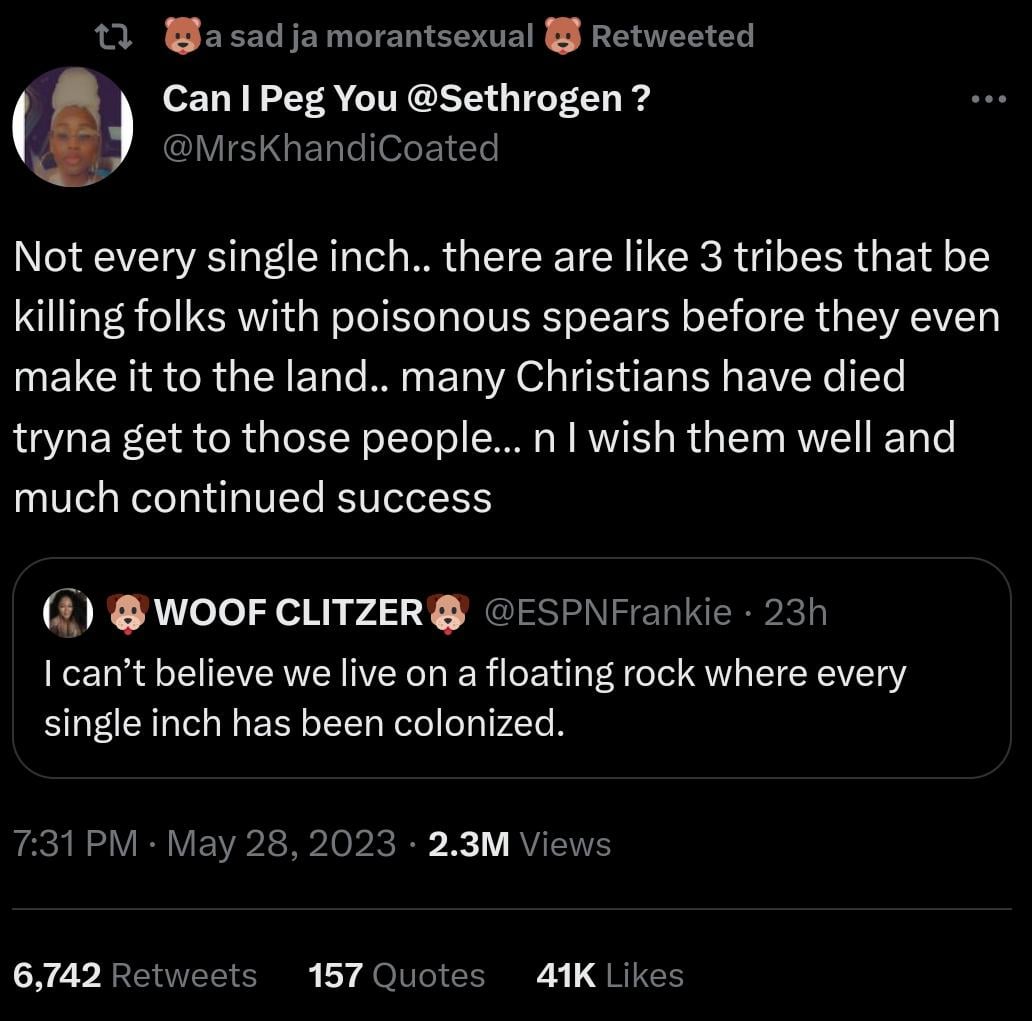1032x1021 pixels.
Task: Click the @ESPNFrankie handle
Action: [607, 612]
